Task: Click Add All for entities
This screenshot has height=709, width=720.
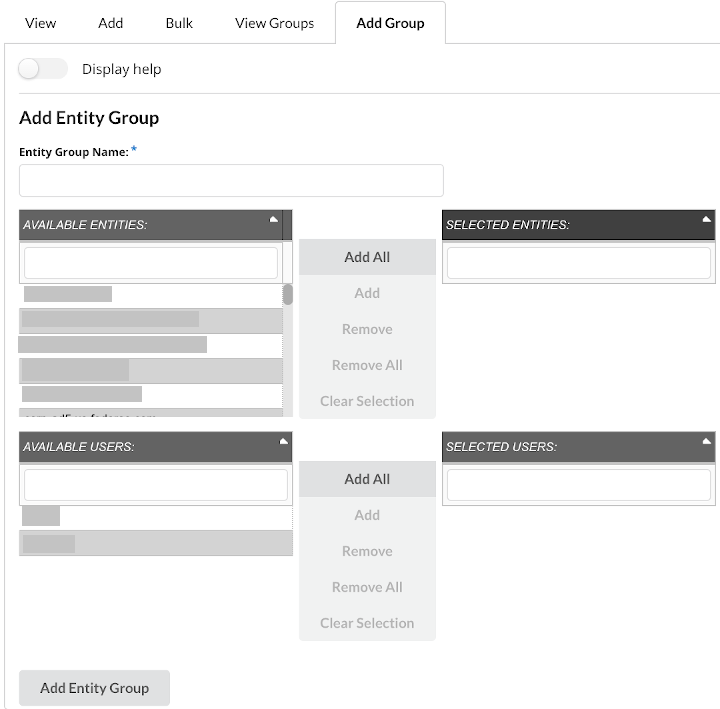Action: 367,257
